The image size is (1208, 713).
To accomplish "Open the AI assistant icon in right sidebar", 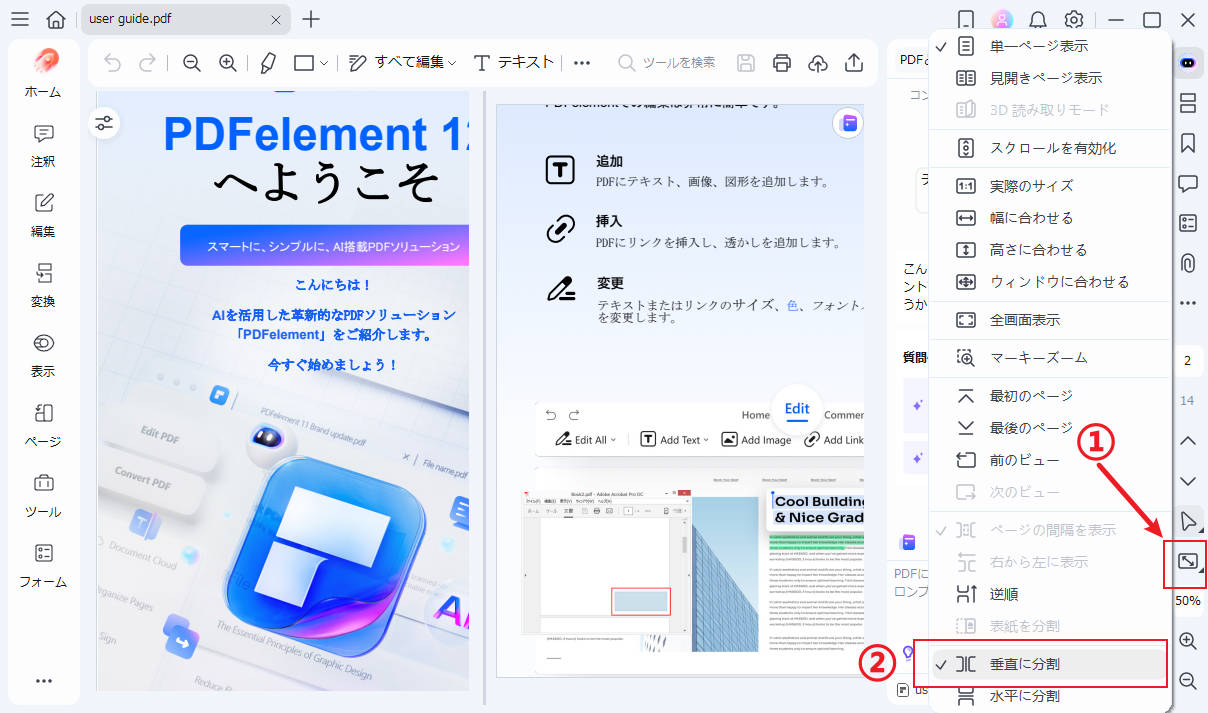I will click(x=1187, y=62).
